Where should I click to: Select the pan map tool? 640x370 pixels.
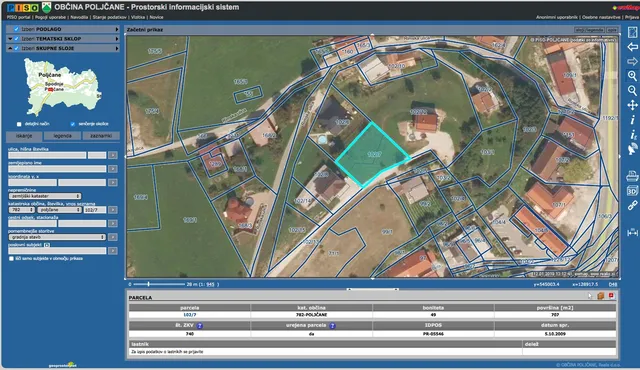(x=632, y=105)
